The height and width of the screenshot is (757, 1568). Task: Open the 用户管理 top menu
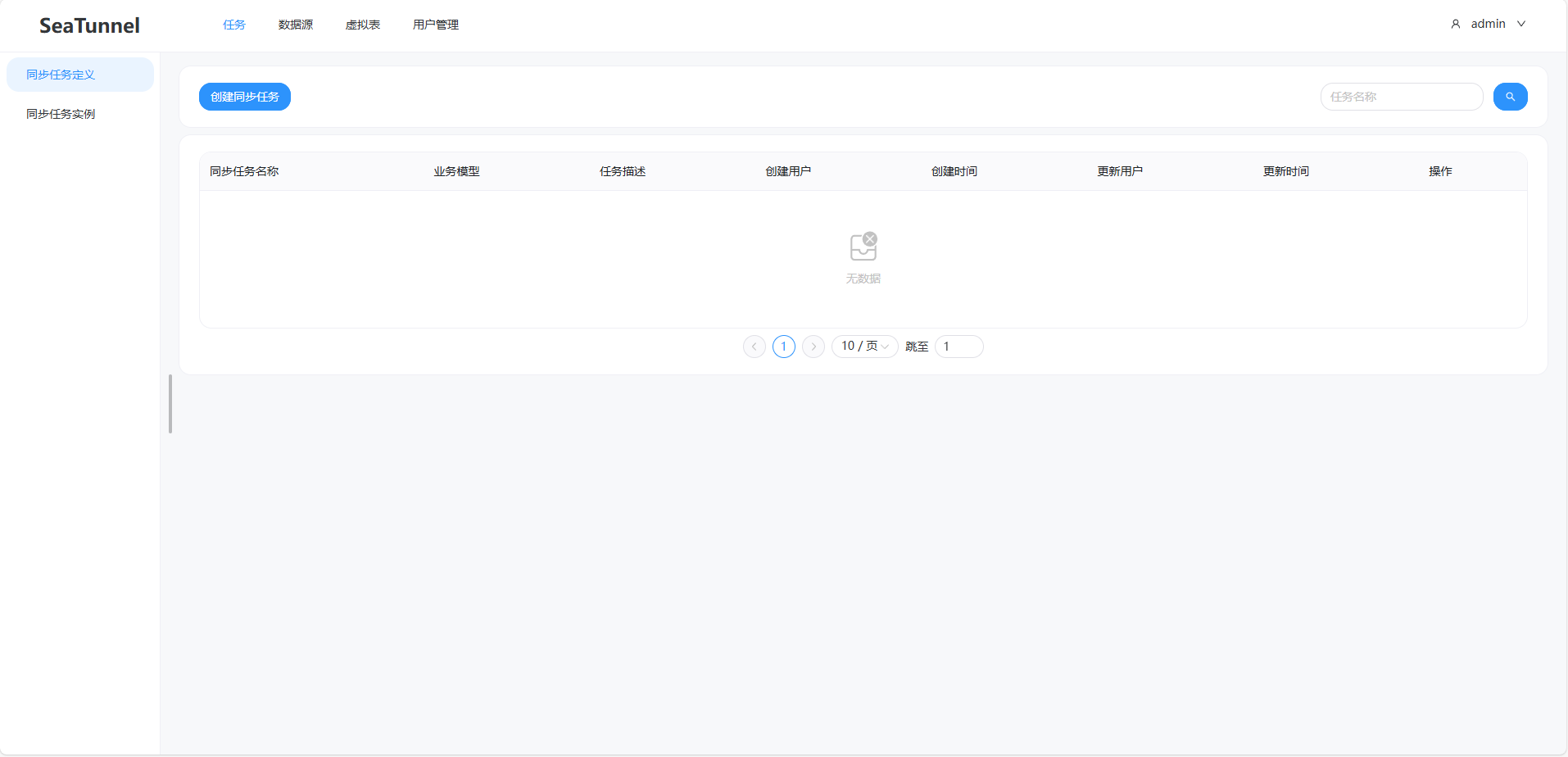coord(436,25)
